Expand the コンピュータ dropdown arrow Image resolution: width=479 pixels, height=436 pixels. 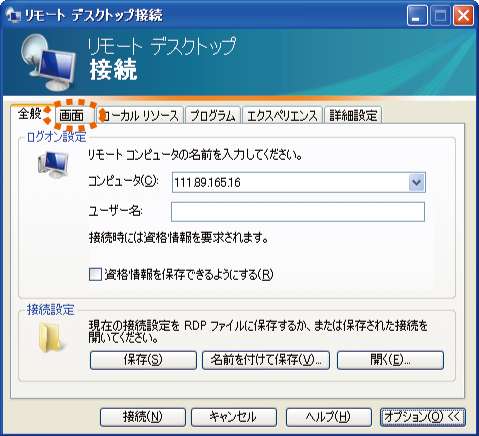coord(416,182)
